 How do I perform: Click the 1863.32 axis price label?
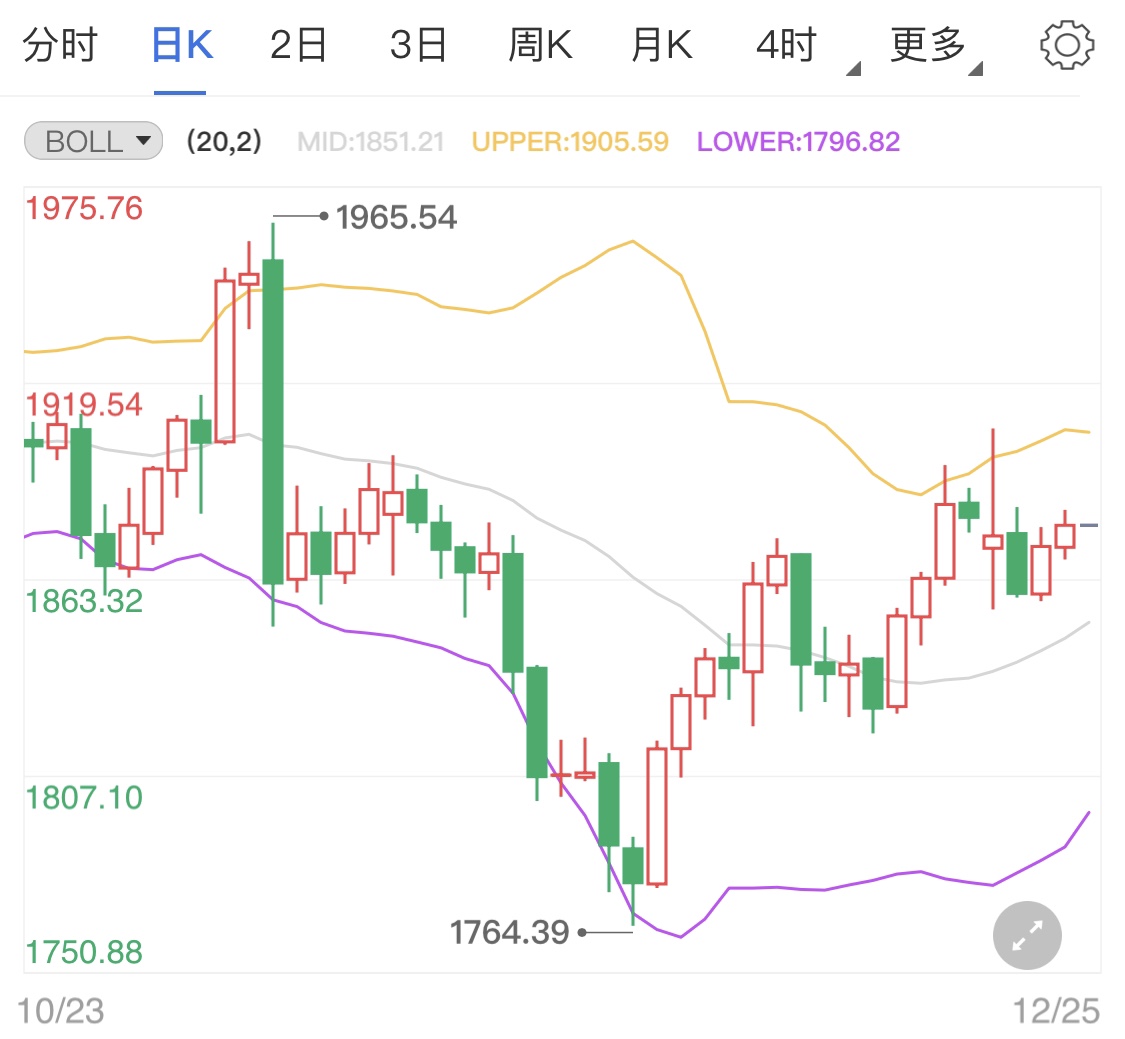(84, 601)
